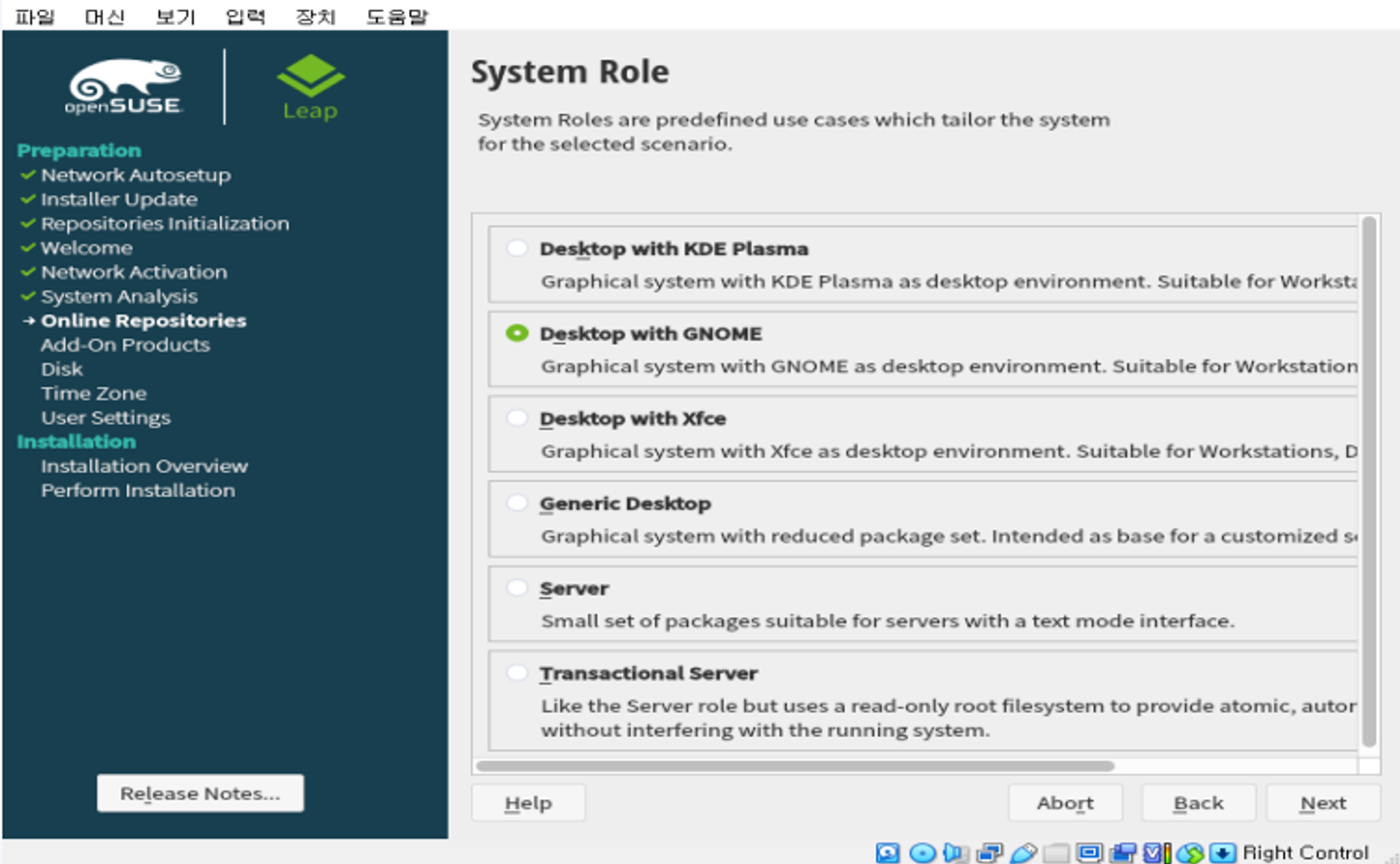The width and height of the screenshot is (1400, 864).
Task: Click Add-On Products sidebar step
Action: tap(125, 344)
